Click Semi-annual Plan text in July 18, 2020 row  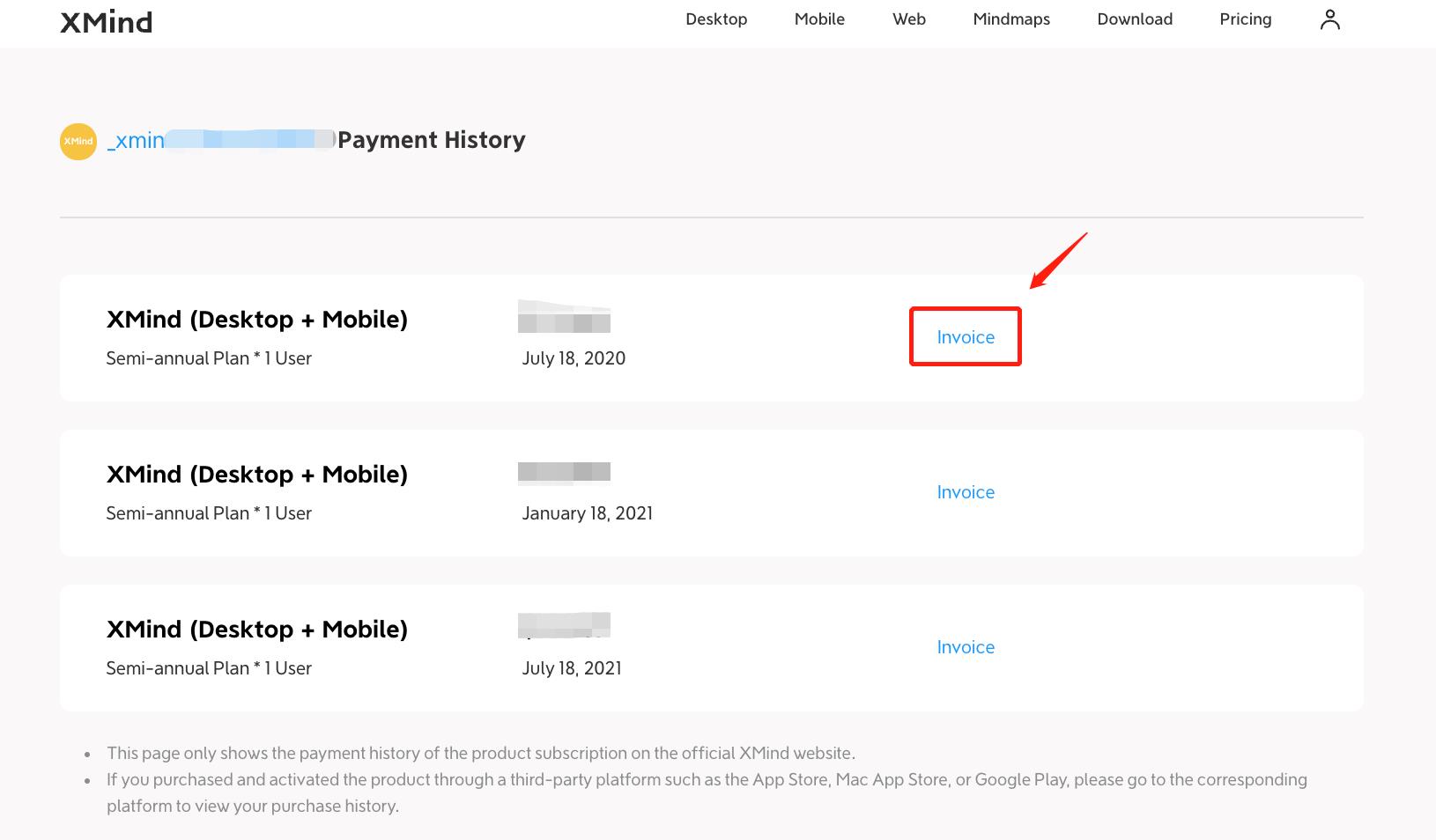(x=209, y=358)
